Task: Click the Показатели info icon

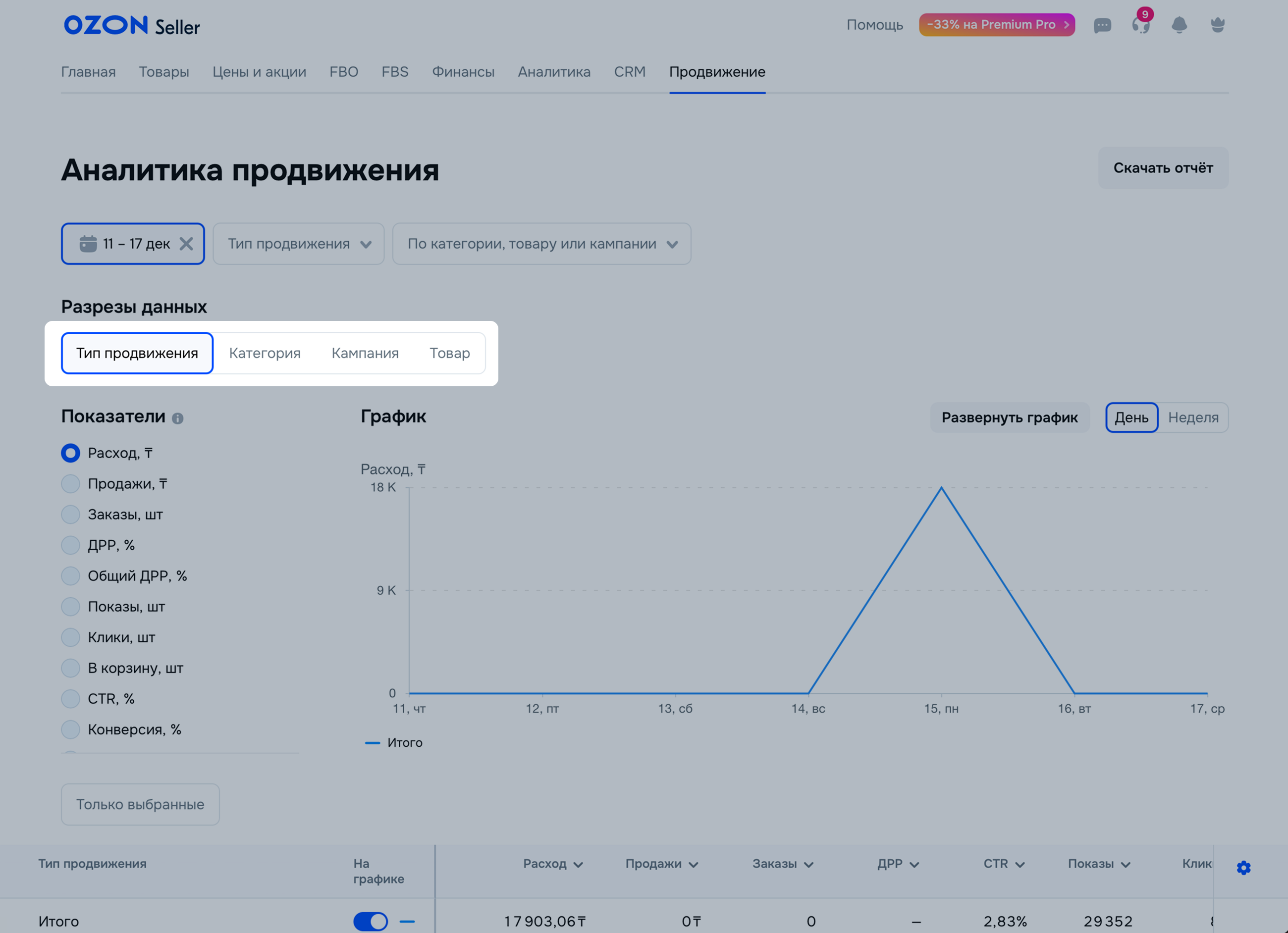Action: tap(178, 418)
